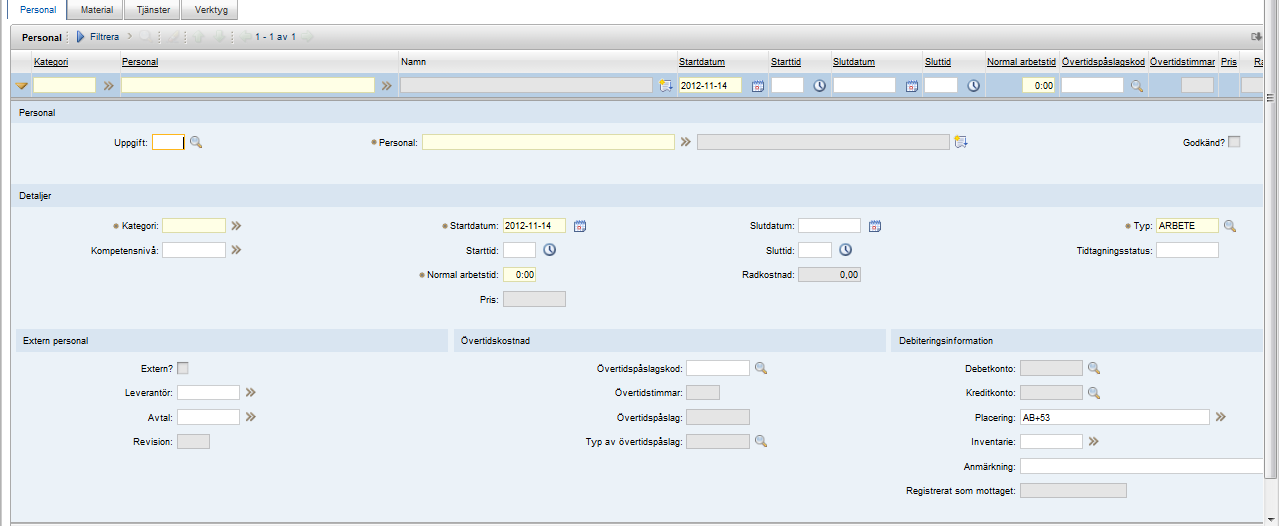The image size is (1279, 526).
Task: Open the Starttid clock in the Detaljer section
Action: 549,250
